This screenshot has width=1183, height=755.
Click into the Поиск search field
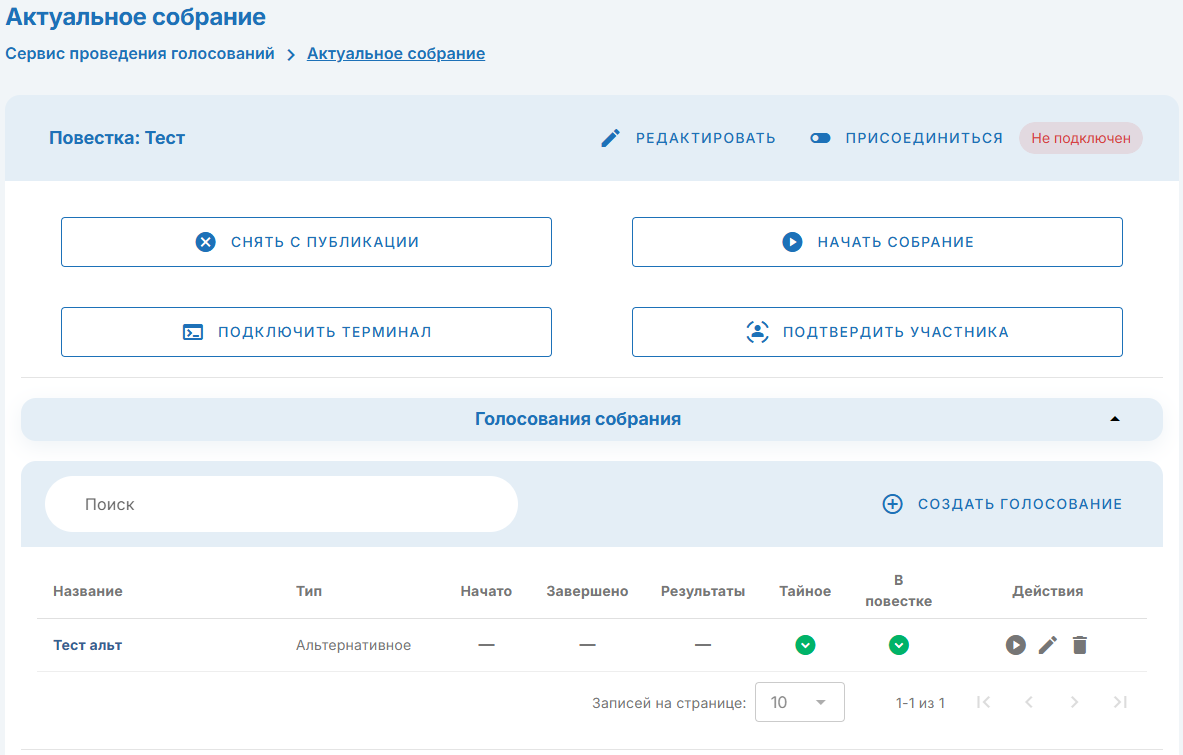pos(281,504)
